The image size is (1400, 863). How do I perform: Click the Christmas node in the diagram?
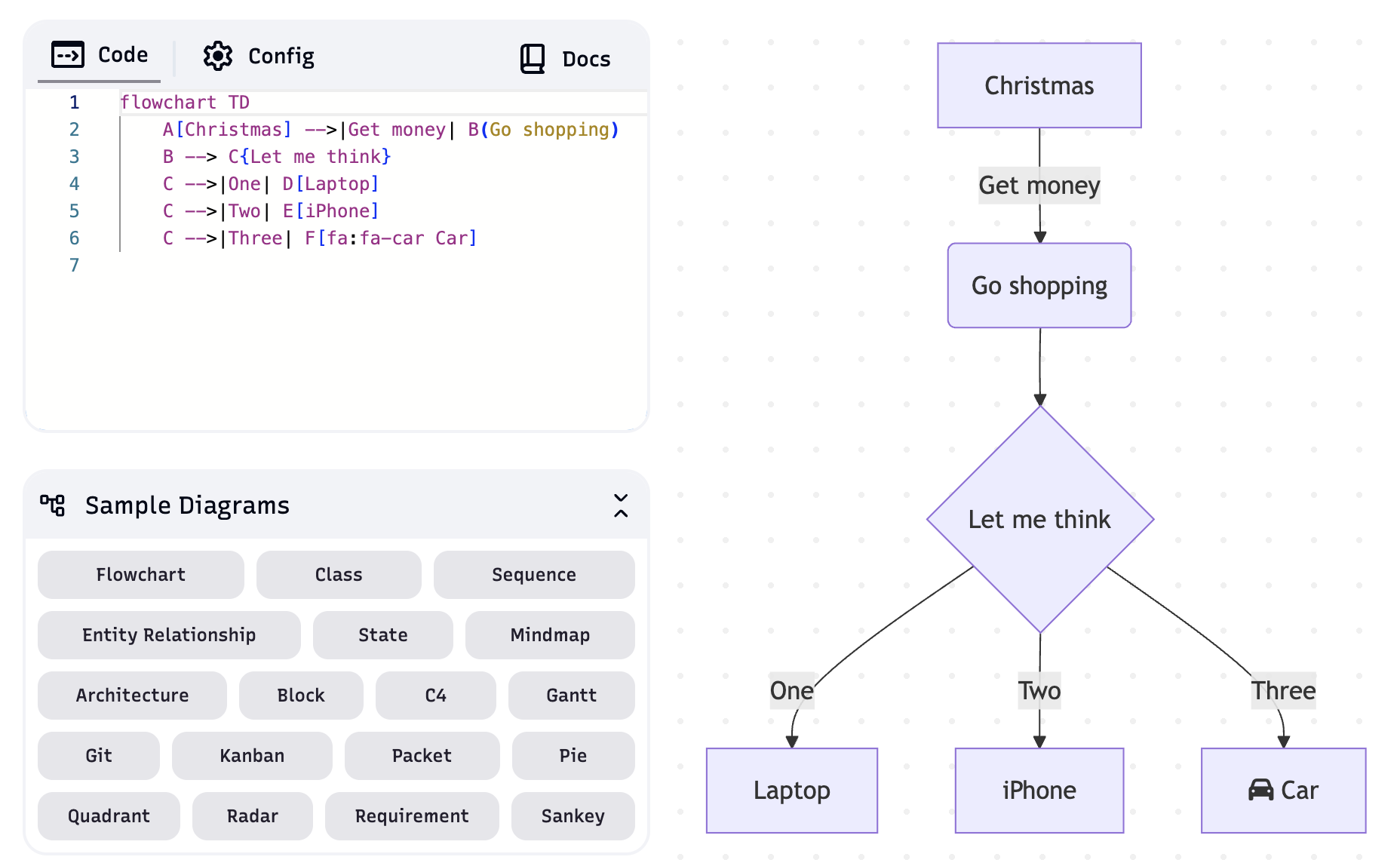pyautogui.click(x=1039, y=85)
